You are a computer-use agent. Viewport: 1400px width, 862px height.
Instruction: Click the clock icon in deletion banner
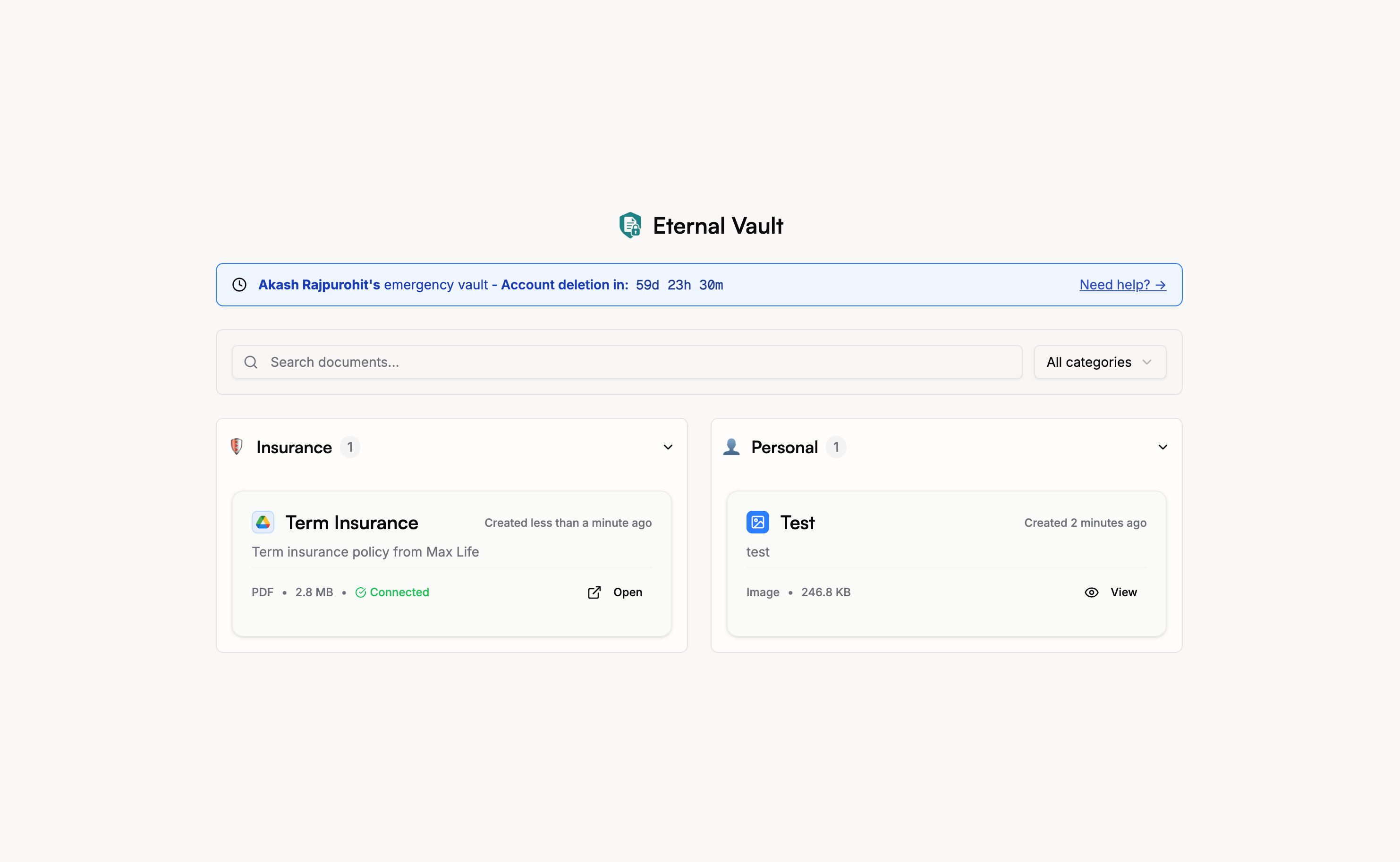239,285
